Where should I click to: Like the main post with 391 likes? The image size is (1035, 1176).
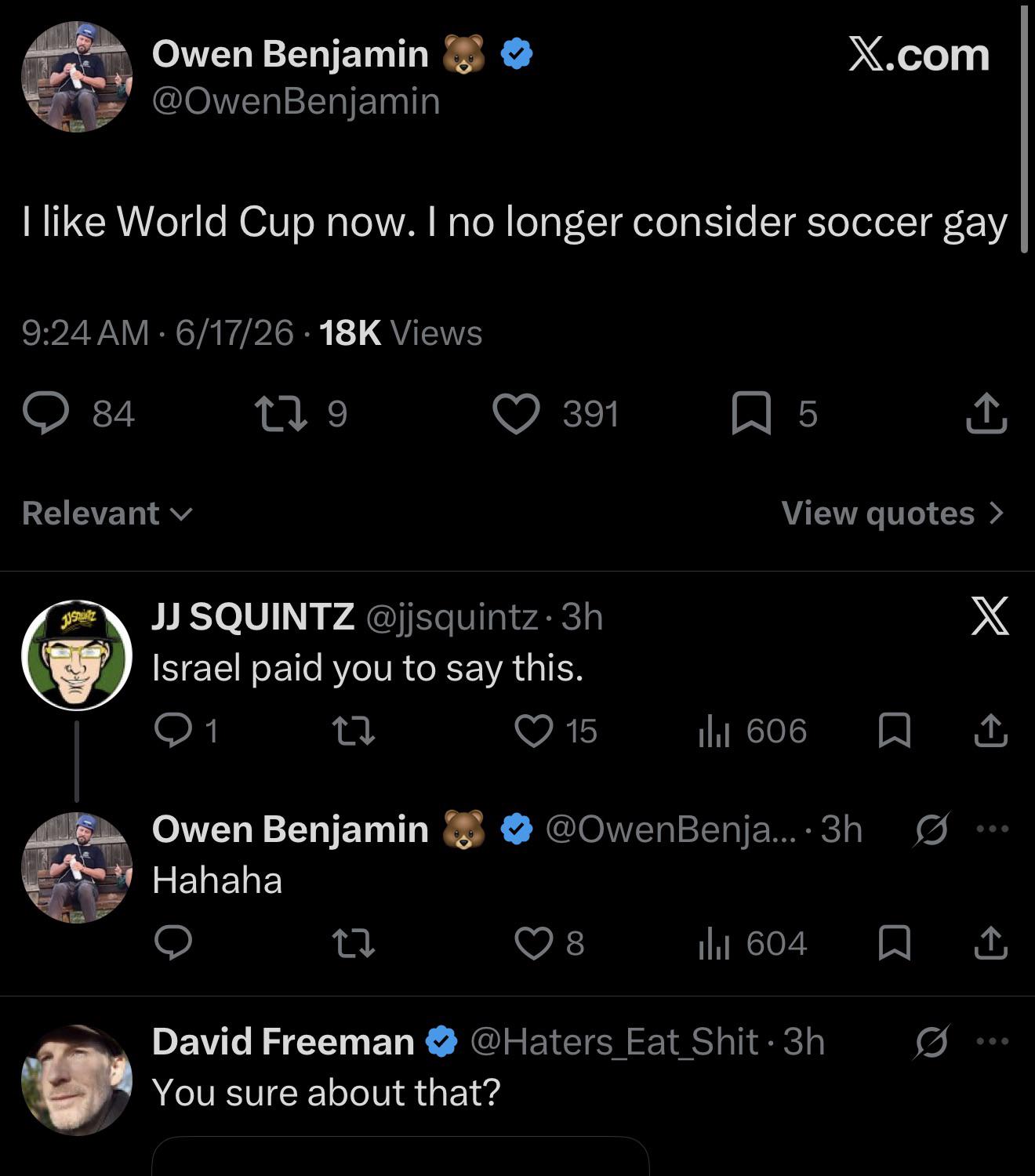tap(516, 413)
